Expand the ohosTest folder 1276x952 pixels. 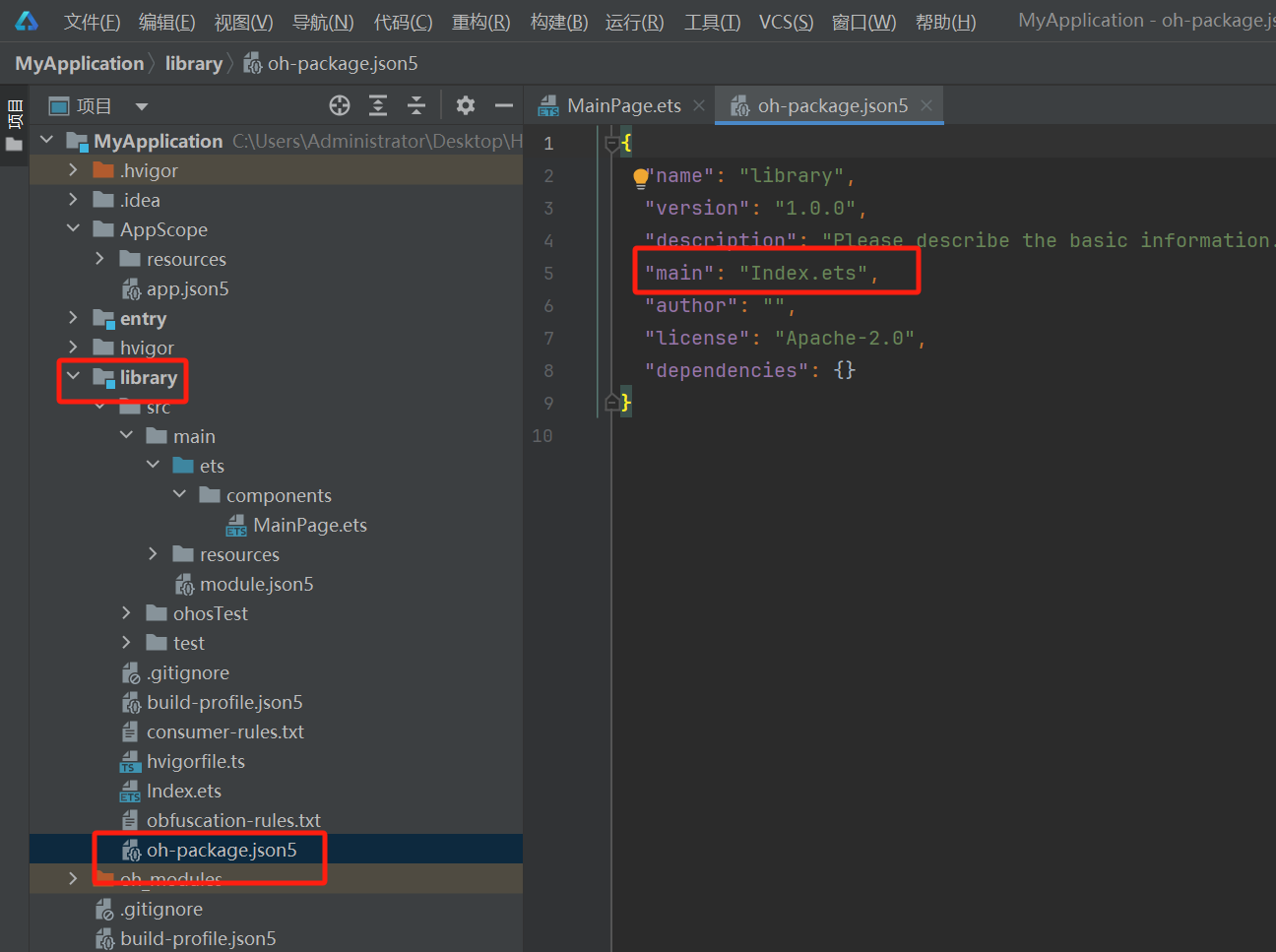click(x=126, y=612)
